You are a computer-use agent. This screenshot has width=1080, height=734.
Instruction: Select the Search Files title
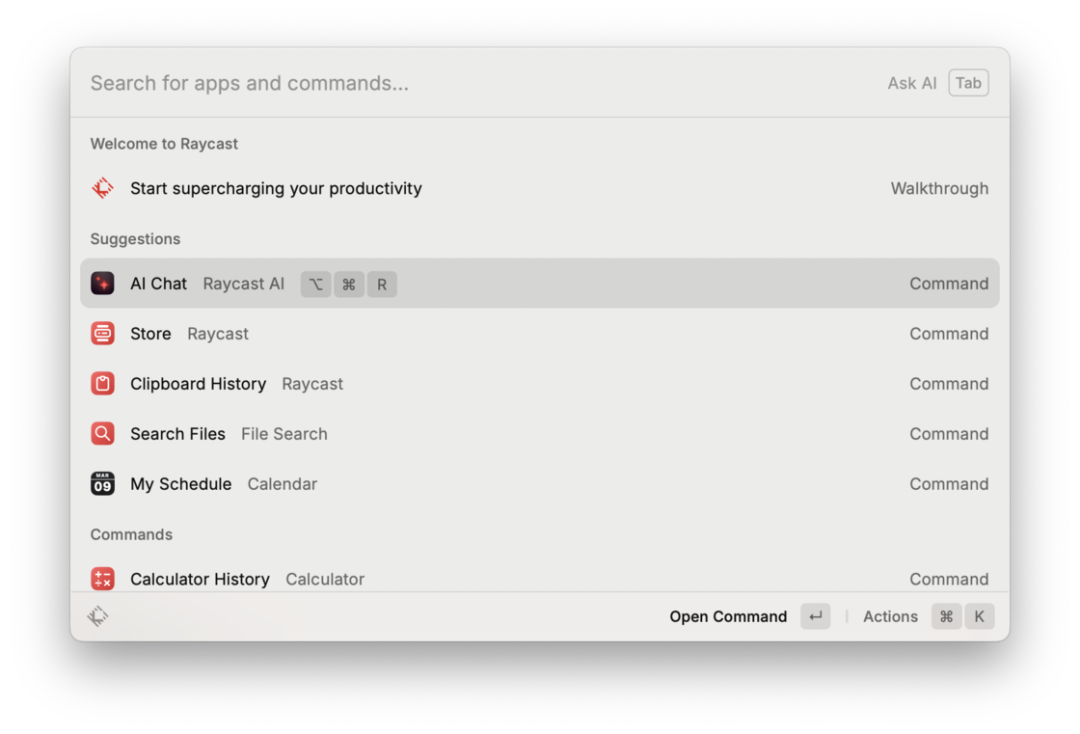(x=178, y=434)
